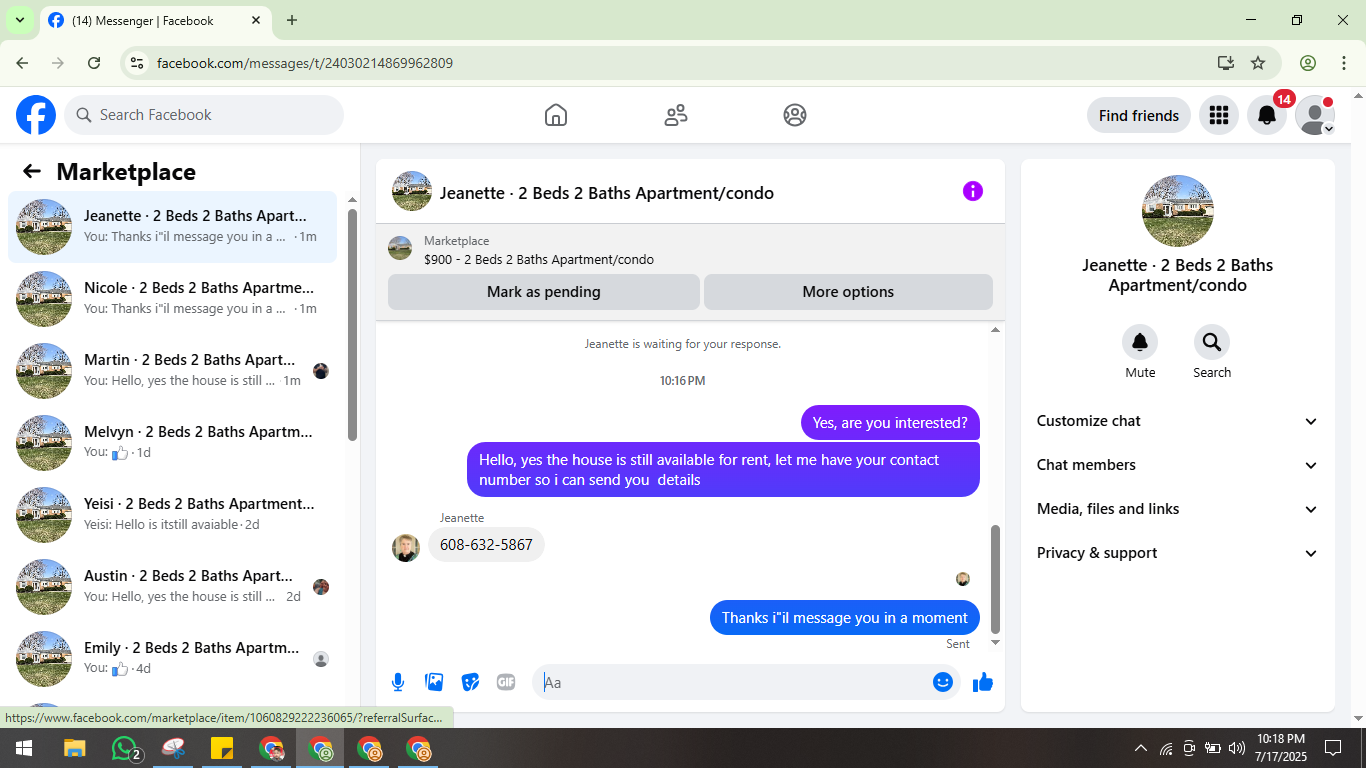Viewport: 1366px width, 768px height.
Task: Click Jeanette's avatar beside the phone number
Action: pos(406,547)
